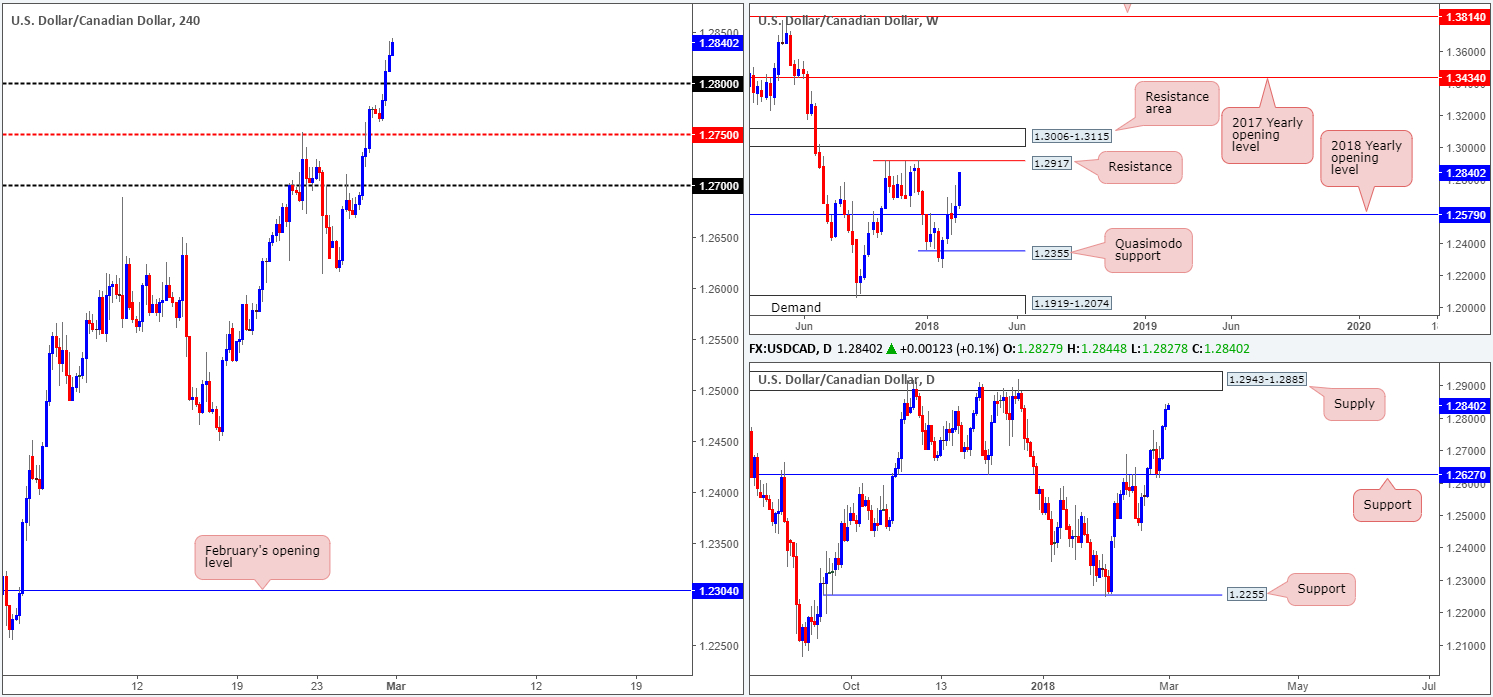Click the 'February's opening level' callout label

point(262,556)
